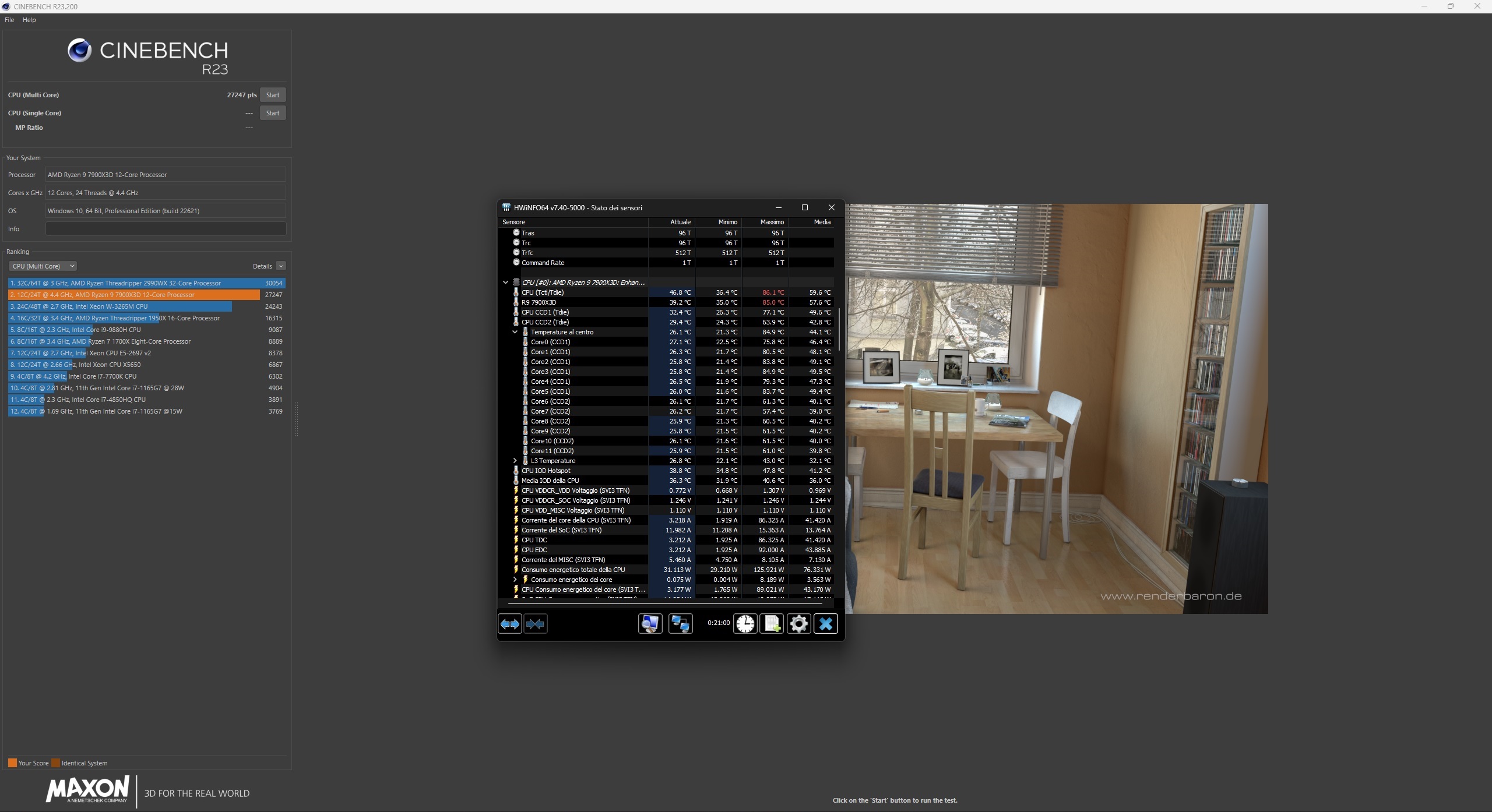Click HWiNFO64 title bar app icon

(x=506, y=207)
